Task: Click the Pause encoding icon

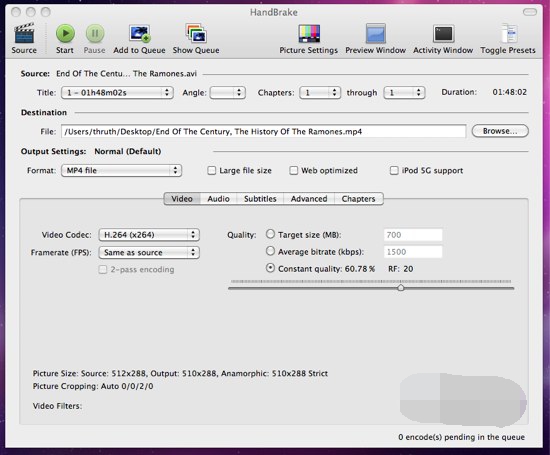Action: coord(95,33)
